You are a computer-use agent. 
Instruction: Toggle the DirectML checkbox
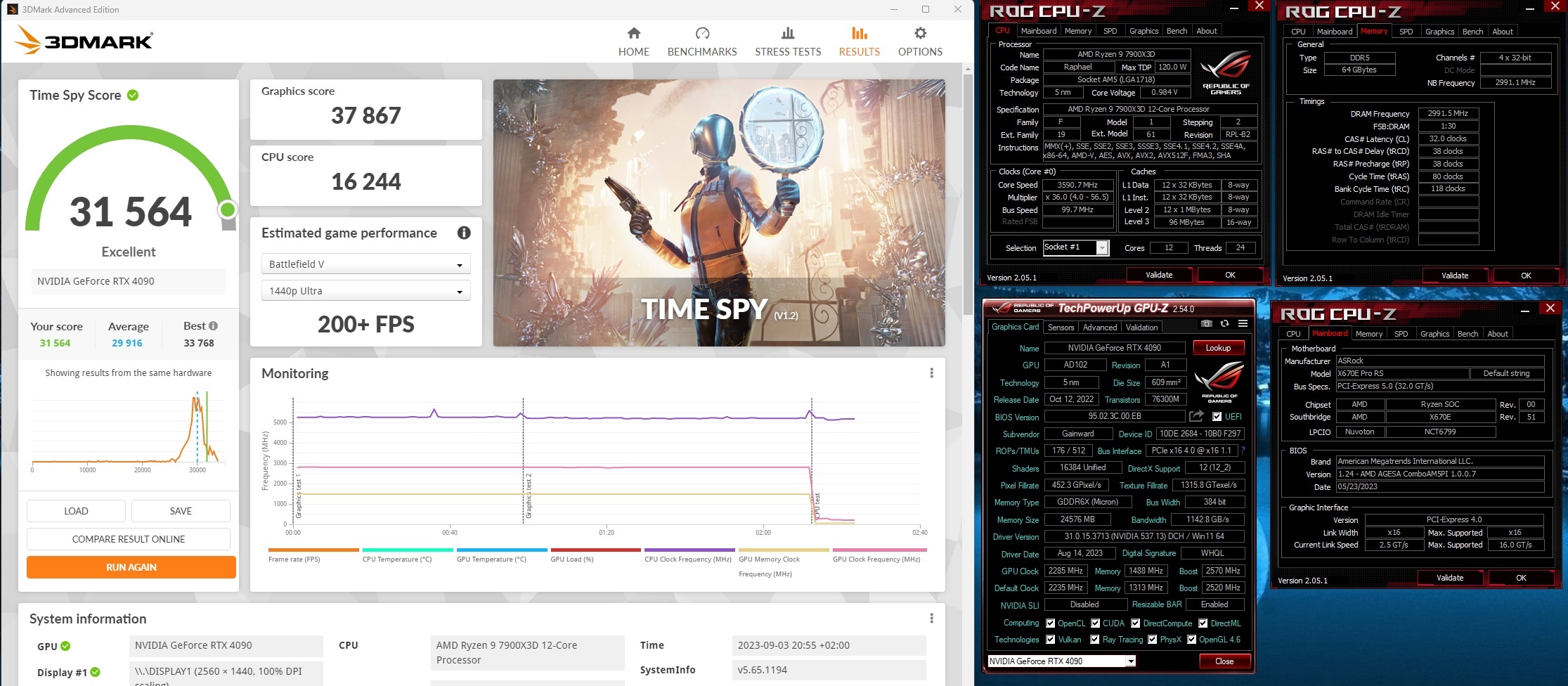tap(1203, 623)
